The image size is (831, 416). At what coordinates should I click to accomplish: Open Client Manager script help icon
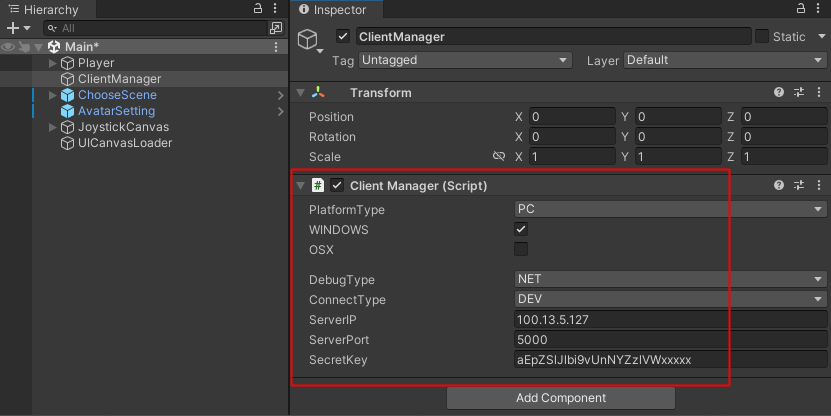(x=779, y=185)
